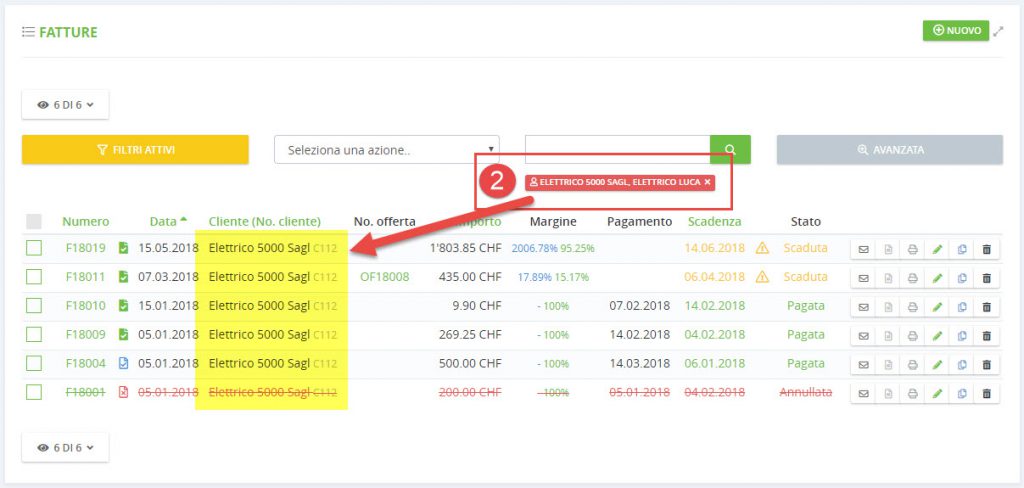Viewport: 1024px width, 488px height.
Task: Duplicate invoice F18009 using the copy icon
Action: [x=961, y=335]
